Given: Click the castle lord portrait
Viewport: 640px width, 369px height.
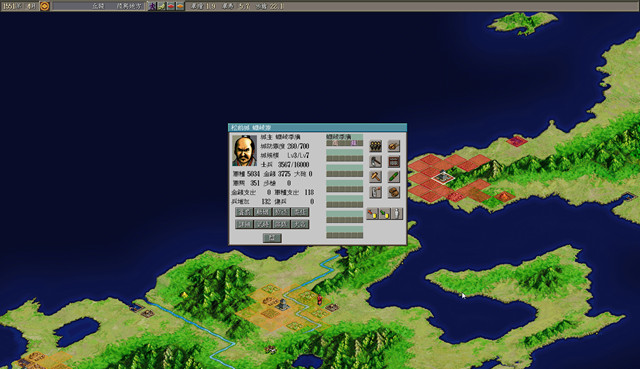Looking at the screenshot, I should coord(244,151).
